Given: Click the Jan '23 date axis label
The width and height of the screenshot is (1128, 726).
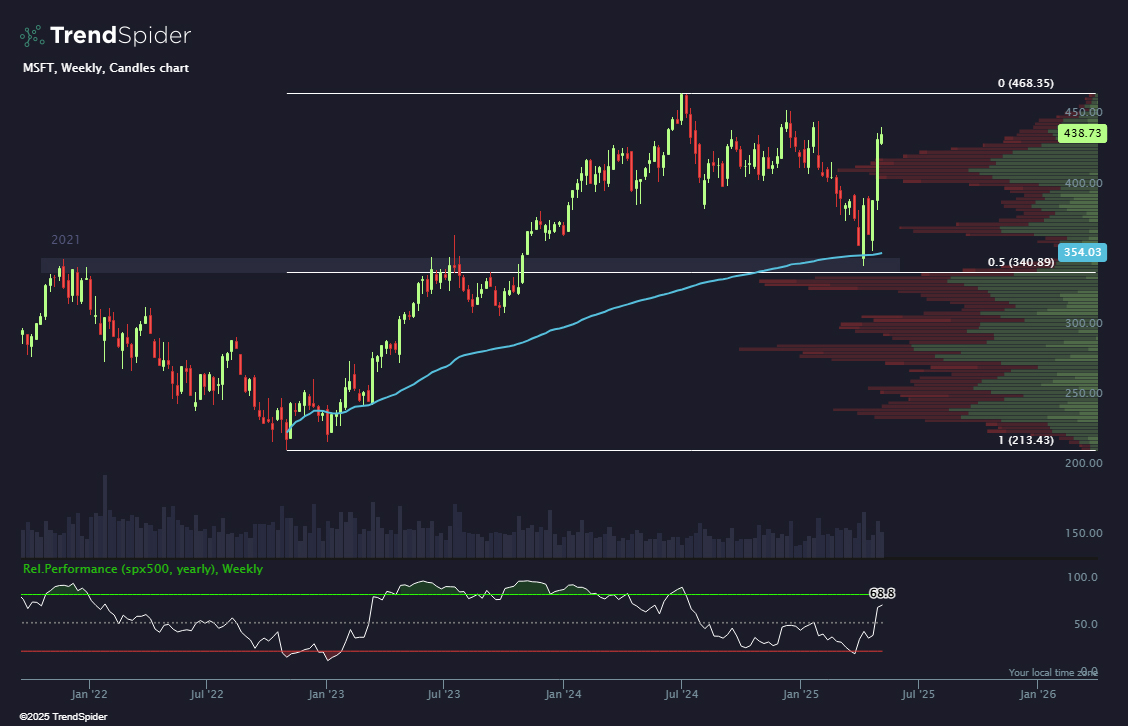Looking at the screenshot, I should click(326, 694).
